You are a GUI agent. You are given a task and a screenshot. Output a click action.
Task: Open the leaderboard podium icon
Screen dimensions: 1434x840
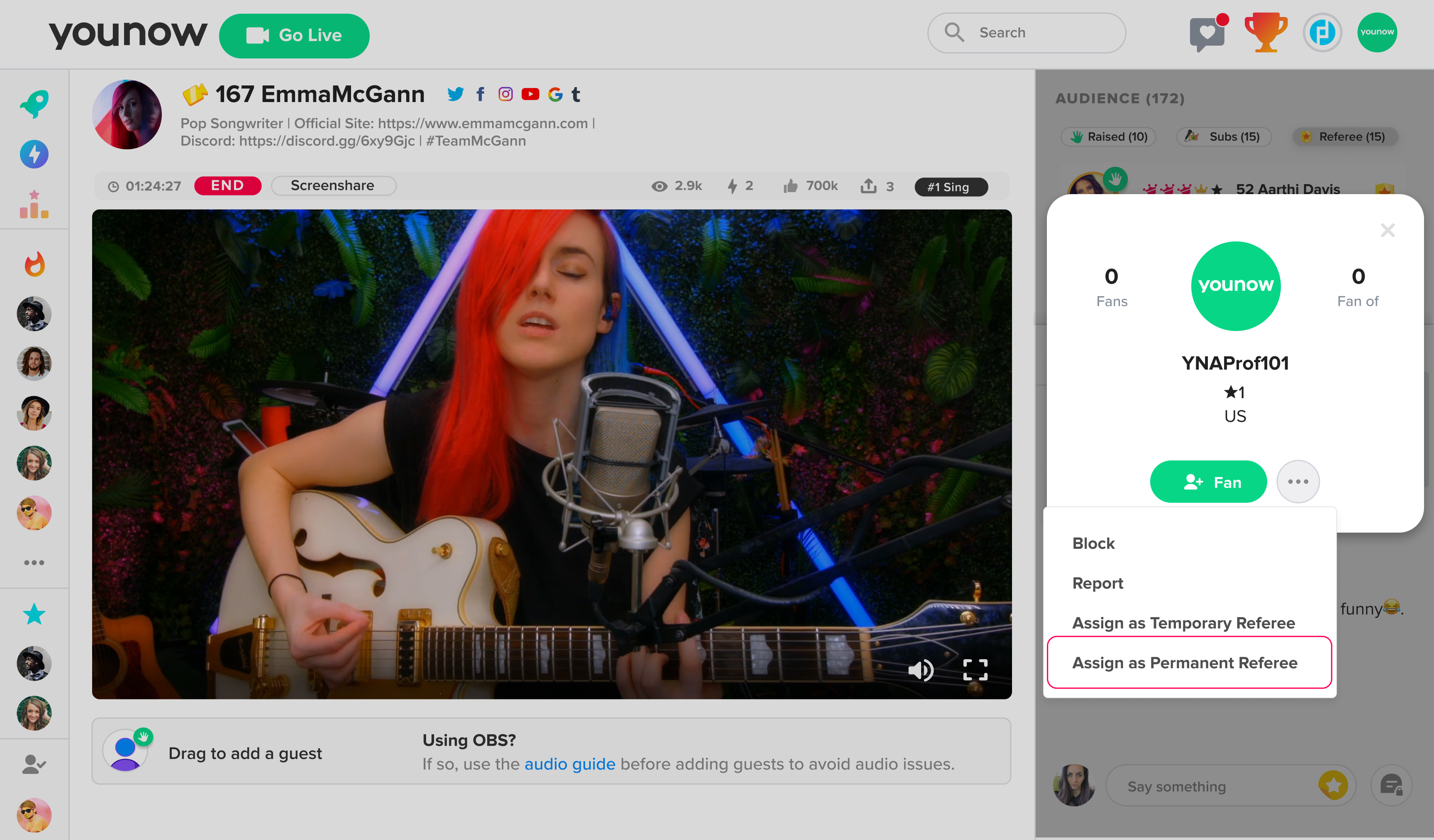34,204
